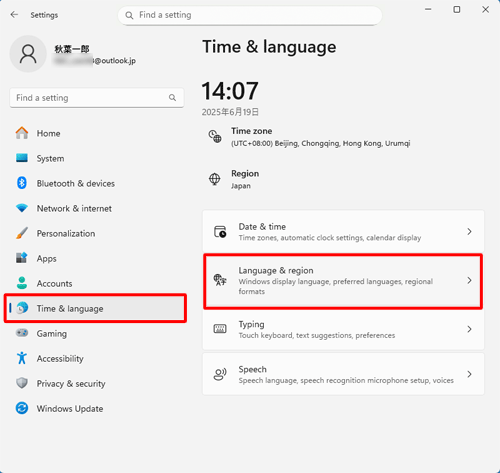Click the Home house icon
500x473 pixels.
22,133
